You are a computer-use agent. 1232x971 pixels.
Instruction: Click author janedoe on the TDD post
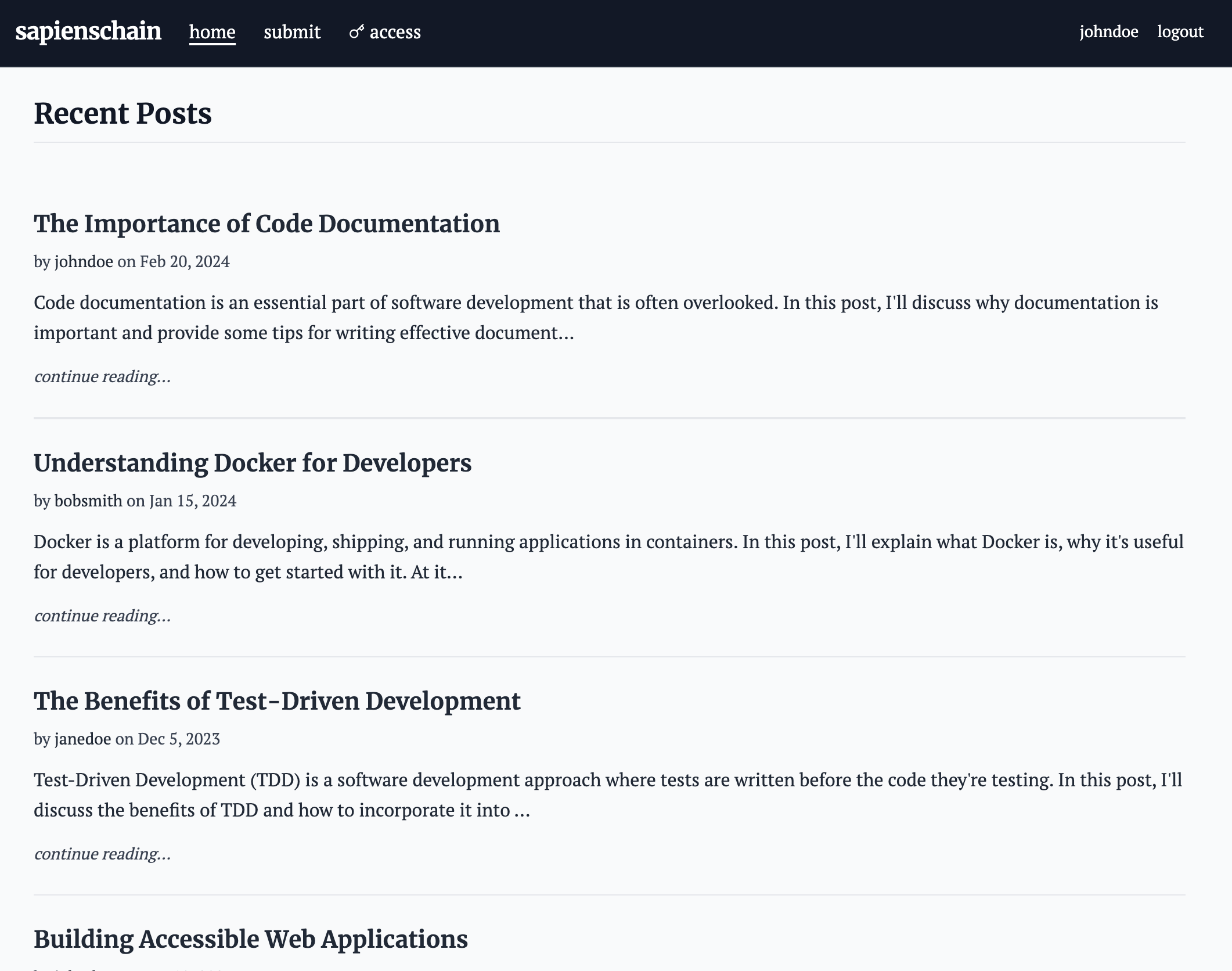[82, 739]
